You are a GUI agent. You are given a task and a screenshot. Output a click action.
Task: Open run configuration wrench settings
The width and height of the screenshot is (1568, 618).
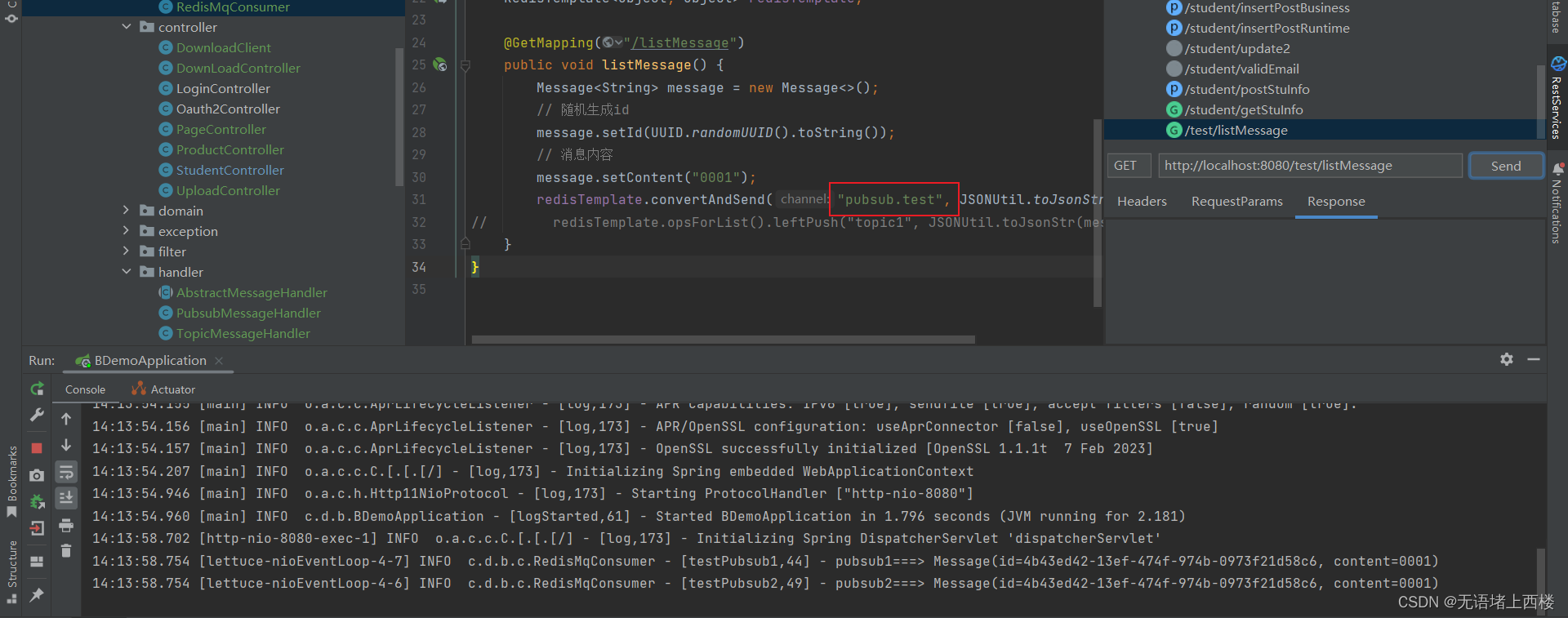tap(37, 416)
